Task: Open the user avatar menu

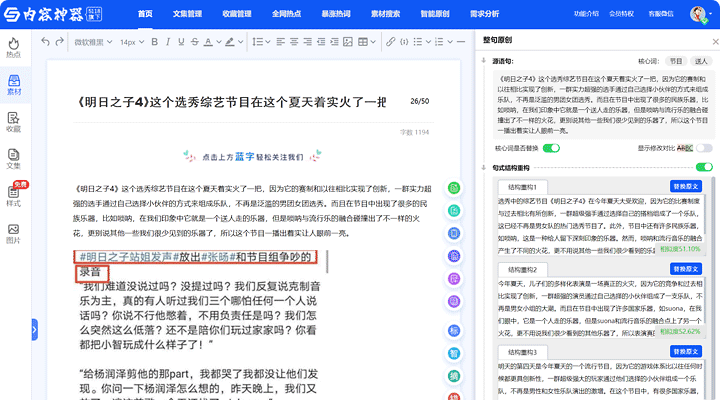Action: [x=700, y=14]
